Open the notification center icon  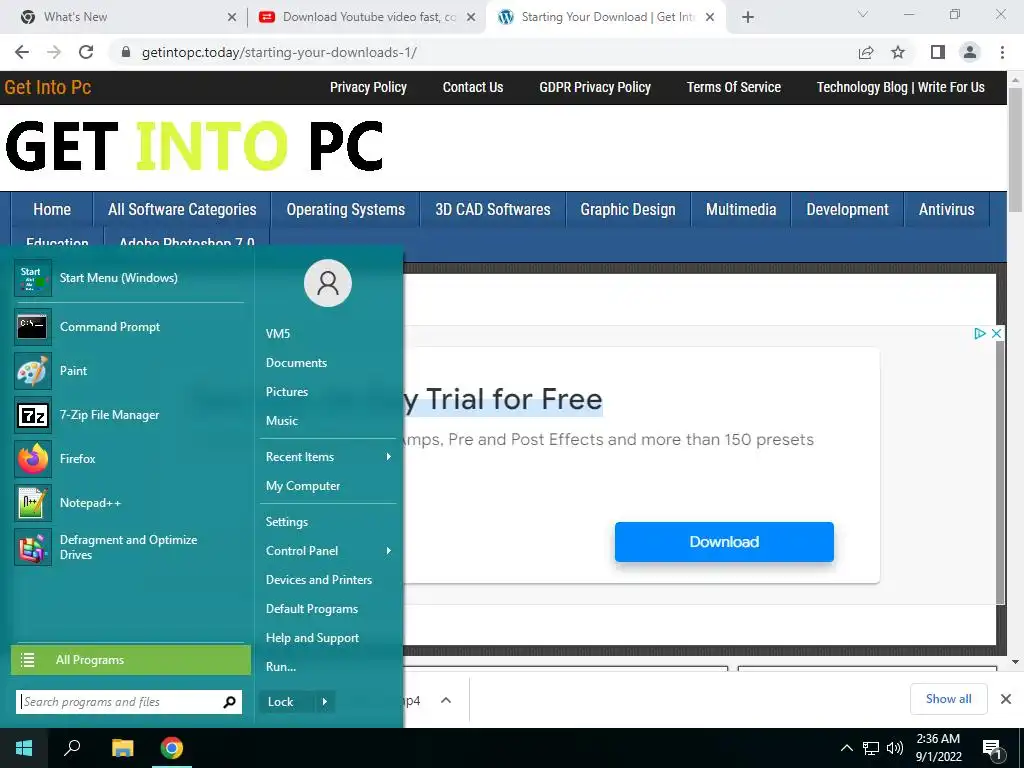point(992,750)
